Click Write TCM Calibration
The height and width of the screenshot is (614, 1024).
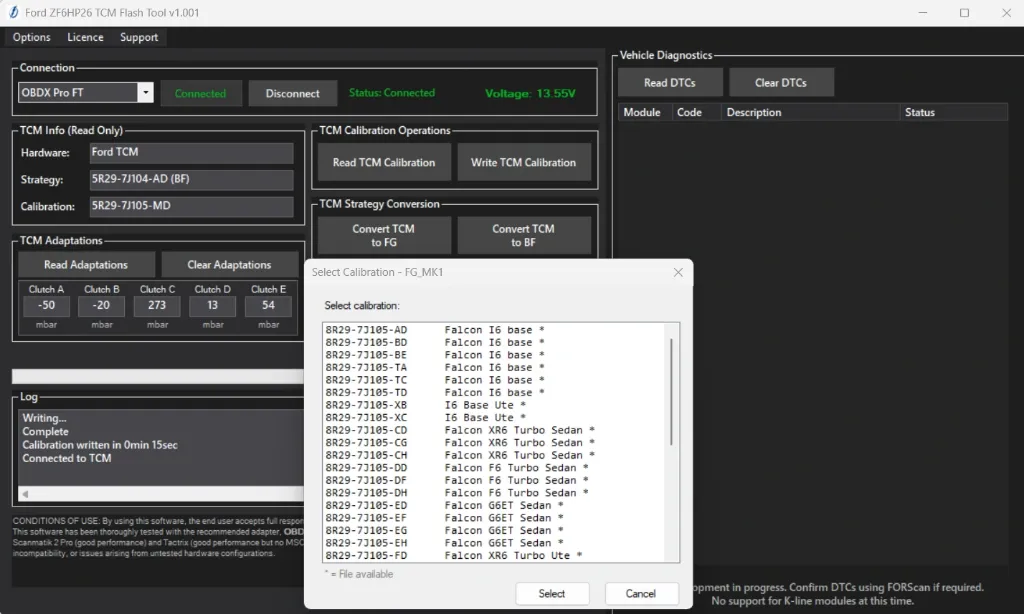(524, 161)
